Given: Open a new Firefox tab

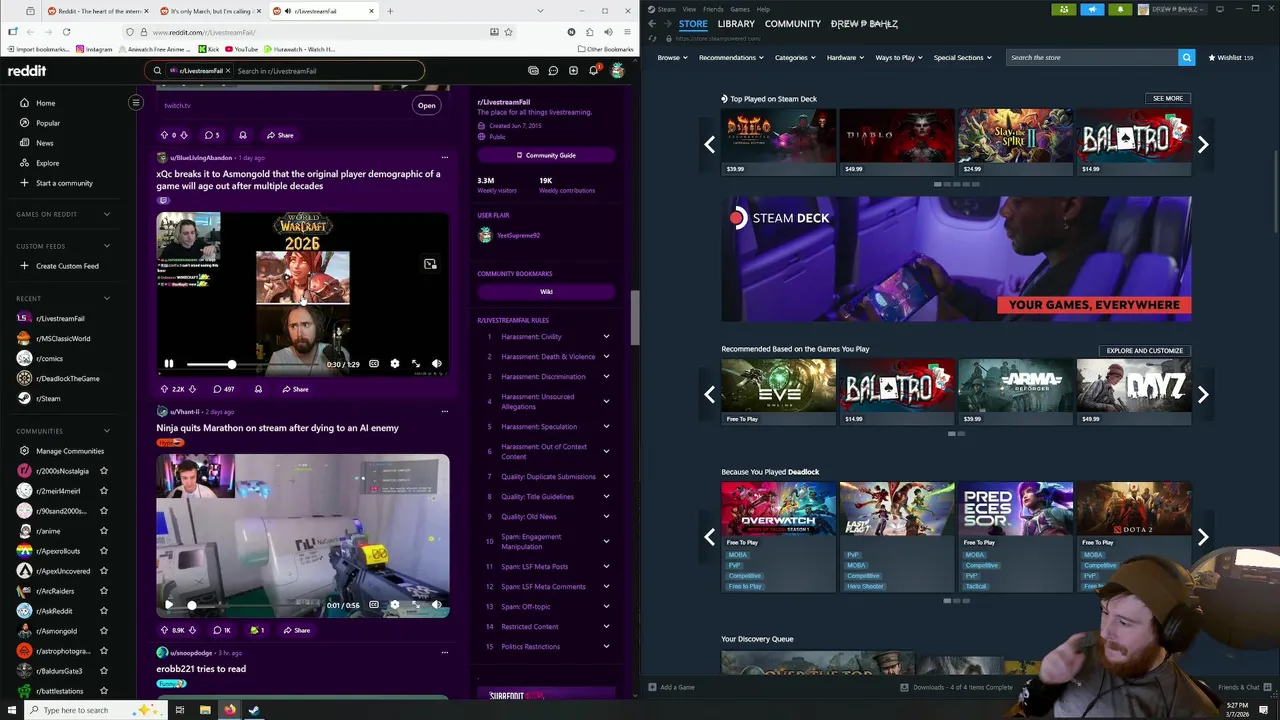Looking at the screenshot, I should pos(390,11).
